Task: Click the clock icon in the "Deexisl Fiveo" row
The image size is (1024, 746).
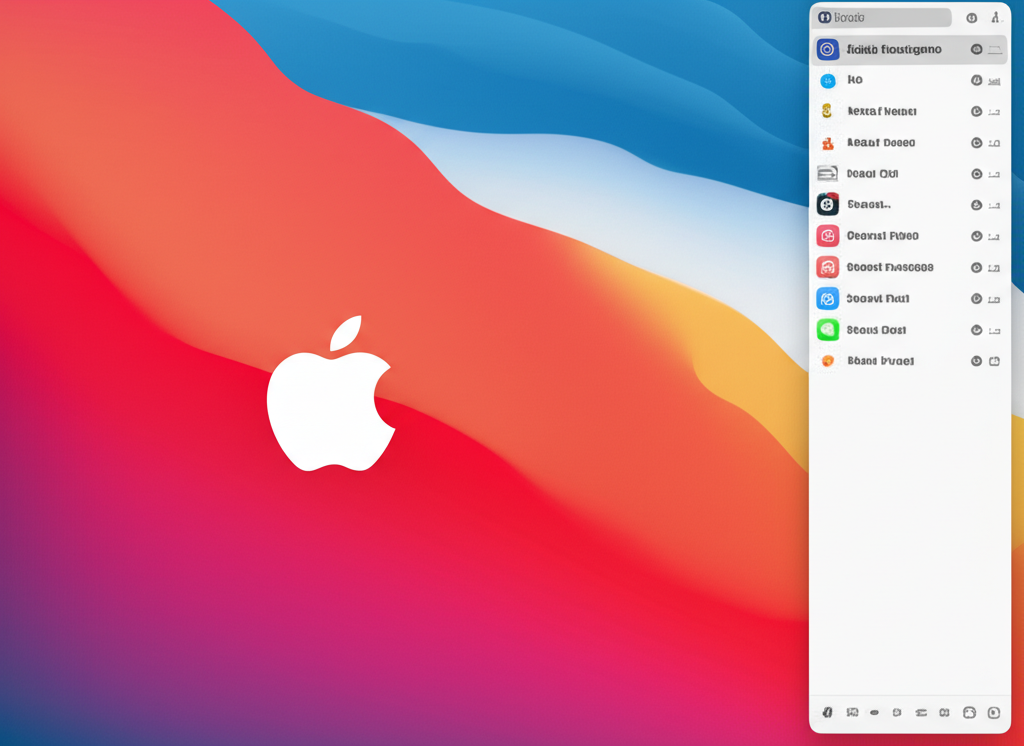Action: (x=976, y=236)
